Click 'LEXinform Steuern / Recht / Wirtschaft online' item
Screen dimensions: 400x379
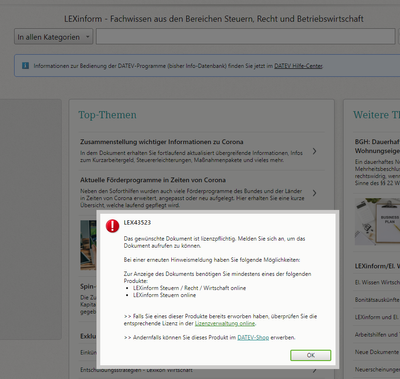coord(189,288)
